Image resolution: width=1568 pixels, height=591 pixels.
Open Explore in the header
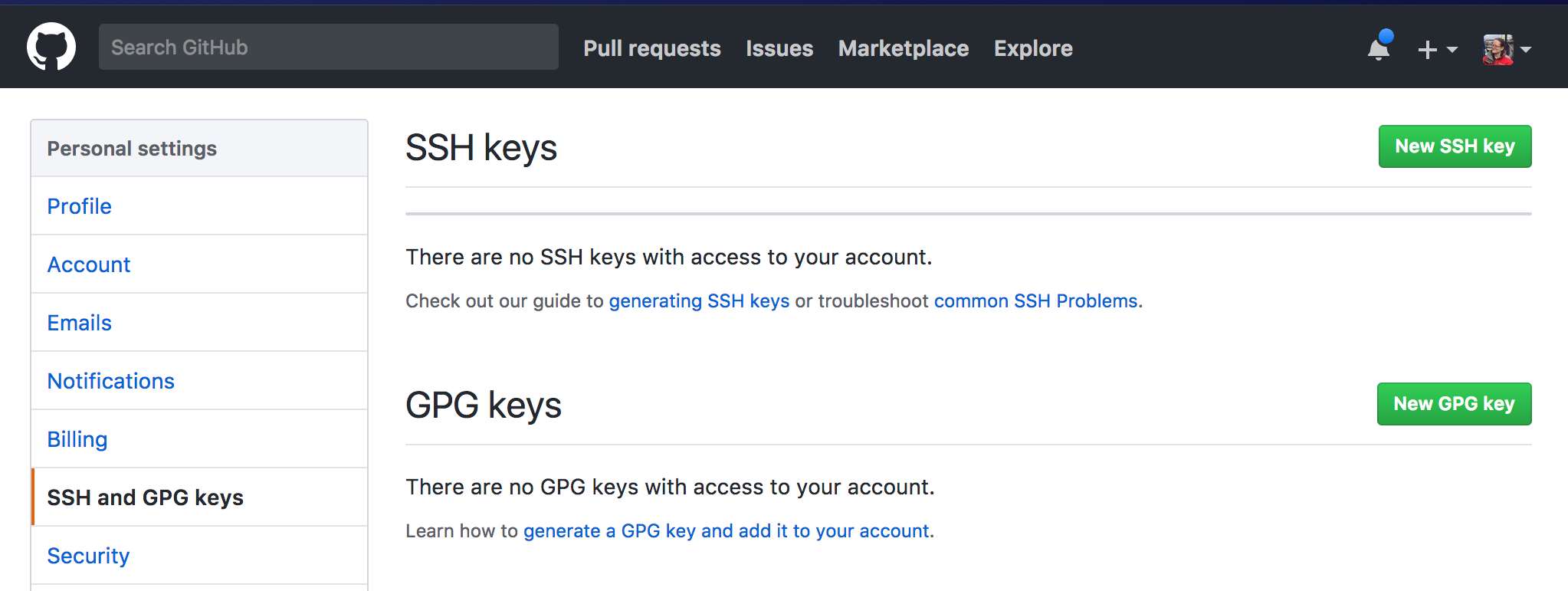[1033, 48]
